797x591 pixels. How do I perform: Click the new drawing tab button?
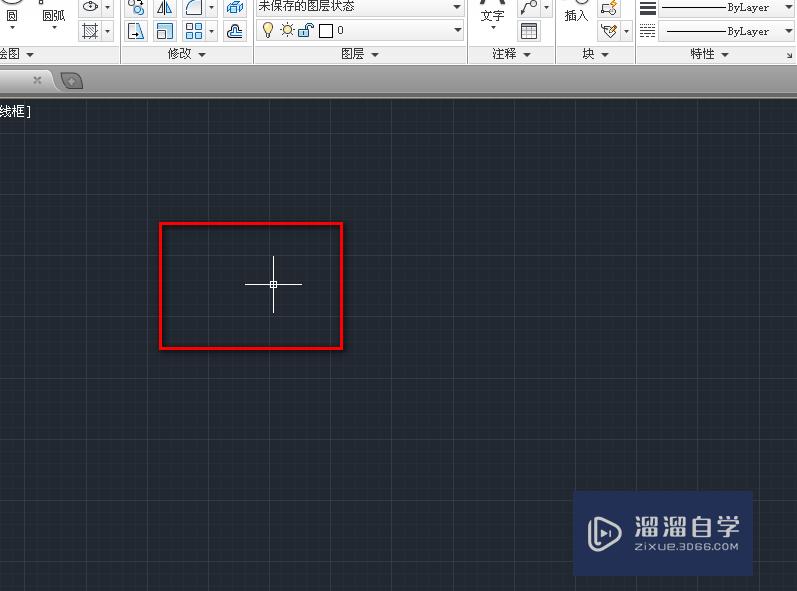click(72, 80)
